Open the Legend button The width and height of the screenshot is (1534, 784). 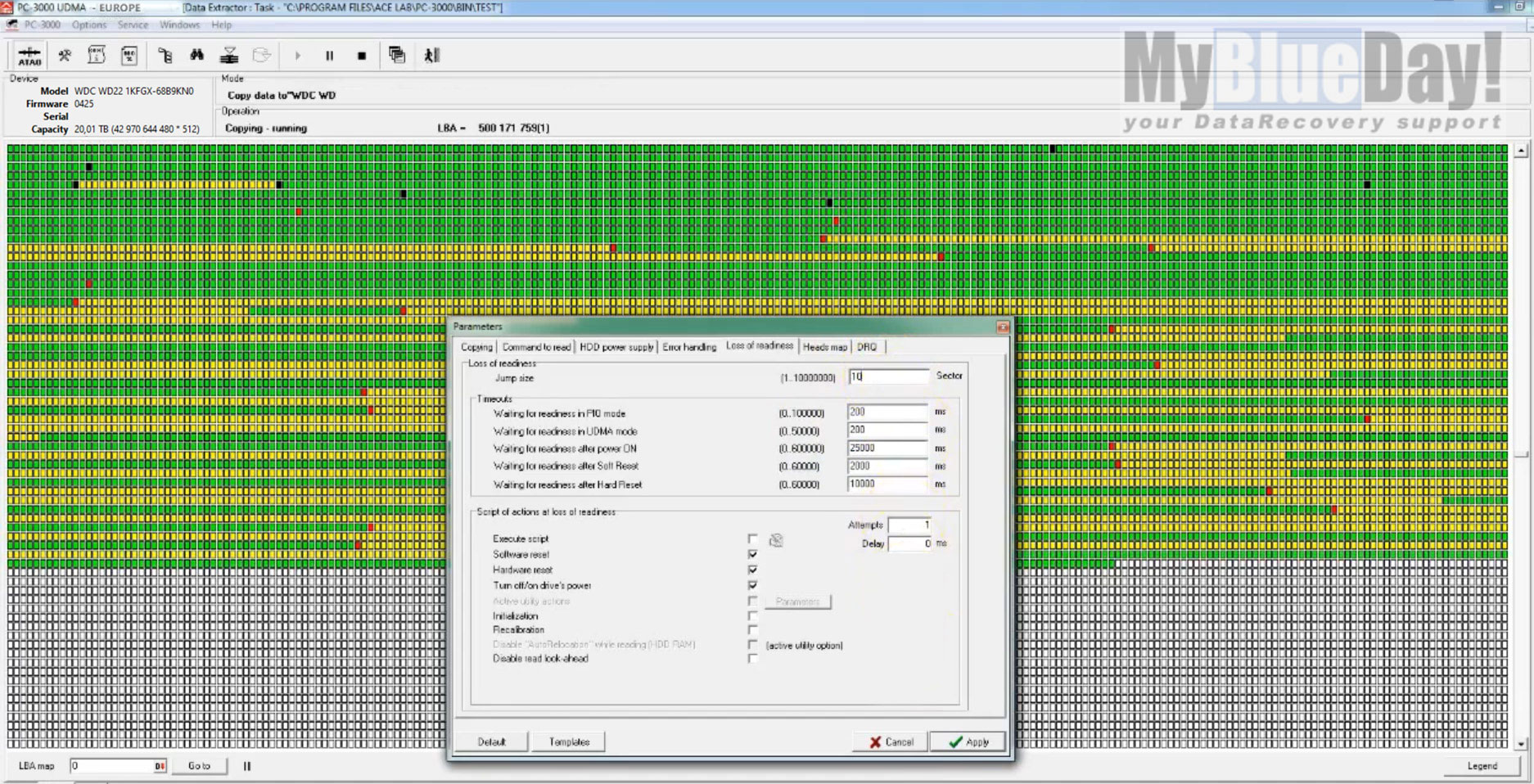(1482, 766)
